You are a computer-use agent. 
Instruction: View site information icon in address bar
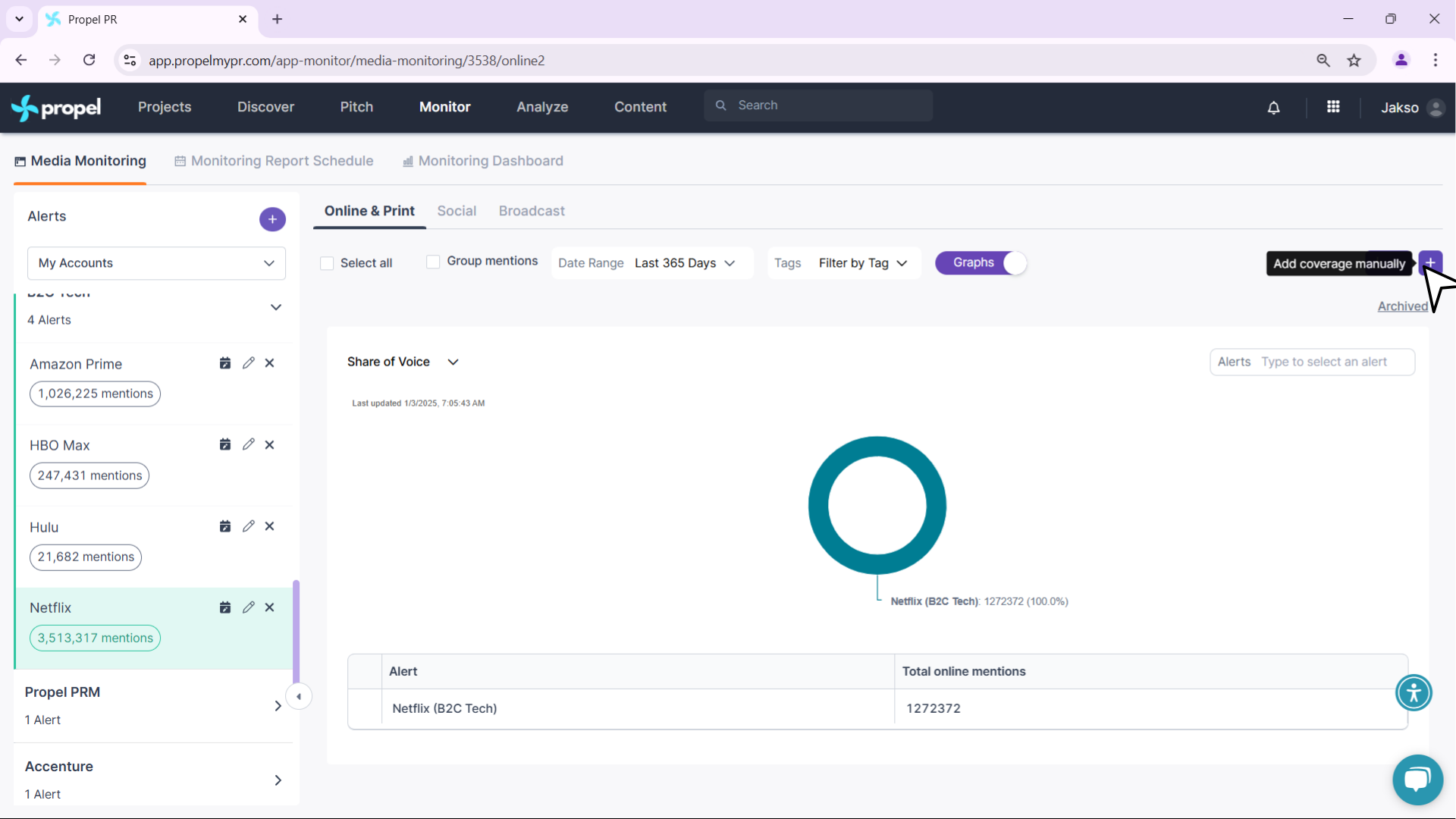(130, 60)
